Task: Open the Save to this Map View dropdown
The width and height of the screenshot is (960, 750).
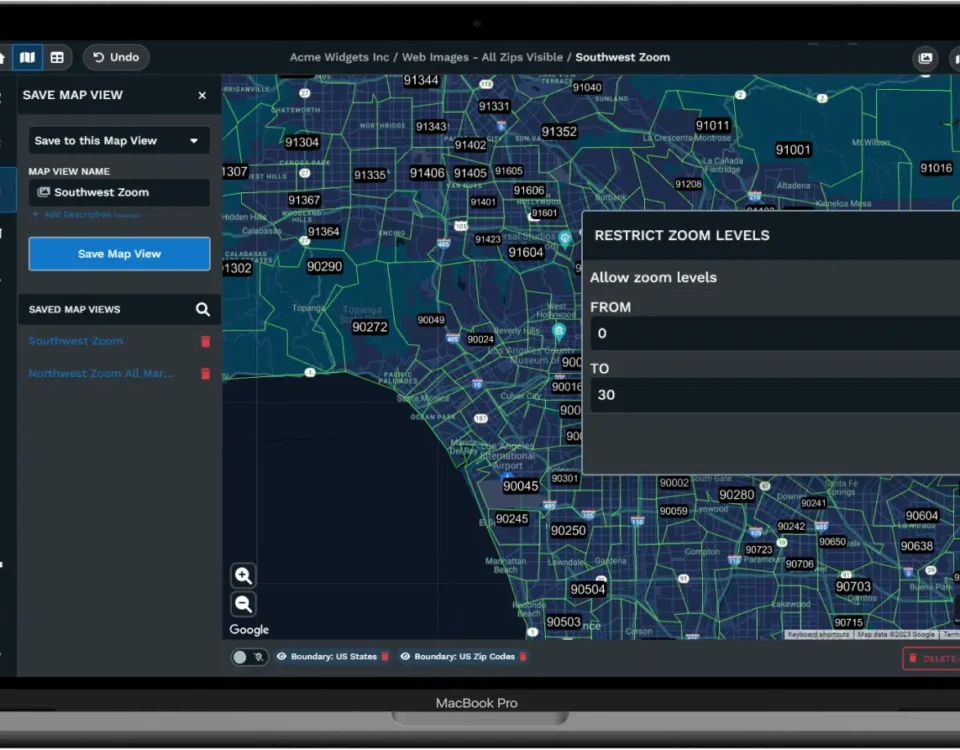Action: click(x=118, y=140)
